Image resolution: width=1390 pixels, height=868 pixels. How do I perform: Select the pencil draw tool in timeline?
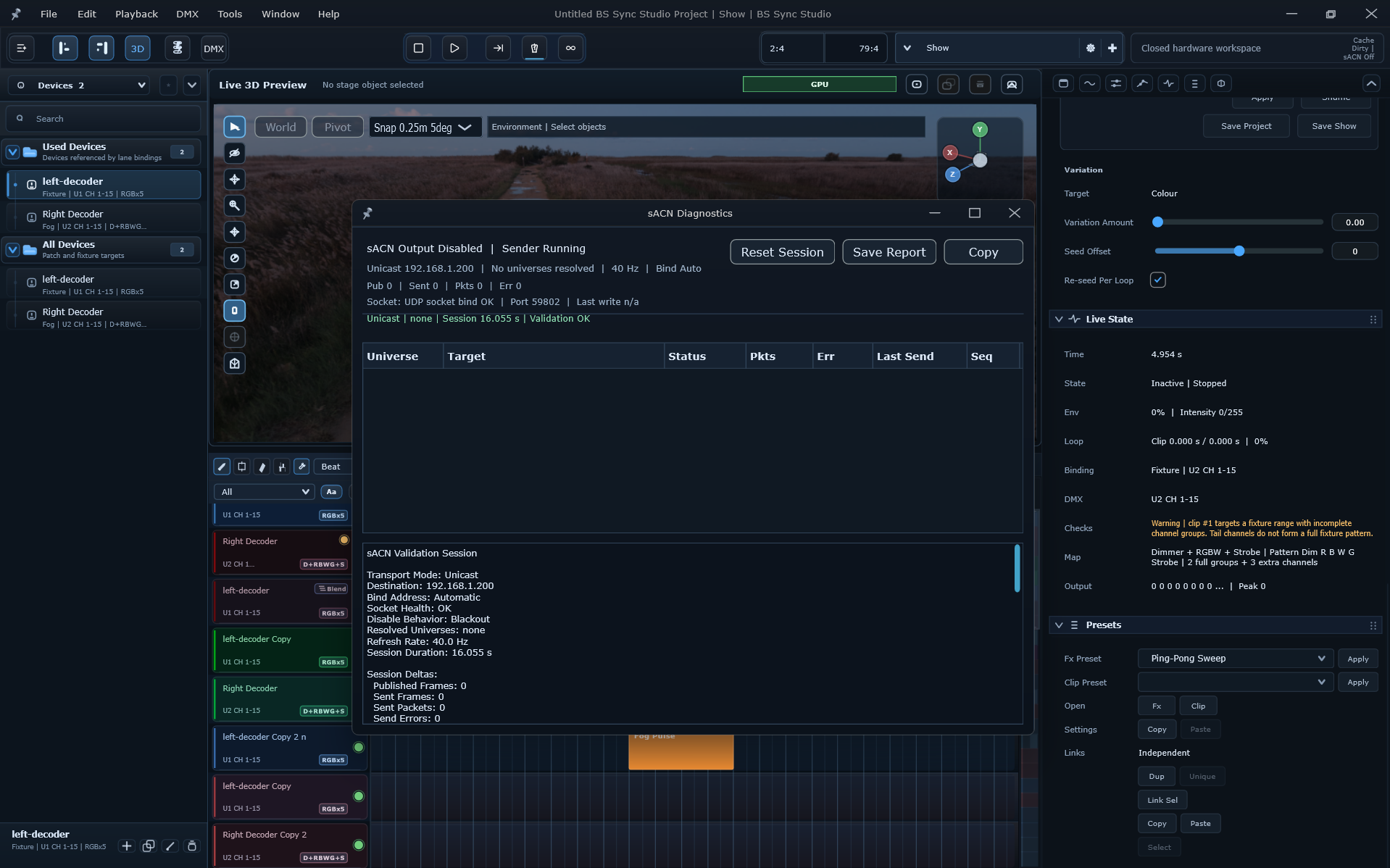point(222,467)
